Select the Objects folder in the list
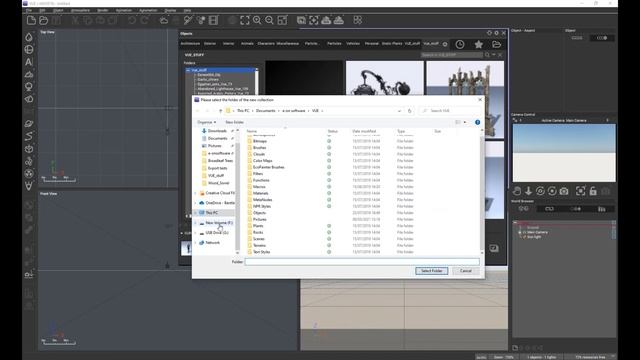Screen dimensions: 640x360 click(259, 213)
